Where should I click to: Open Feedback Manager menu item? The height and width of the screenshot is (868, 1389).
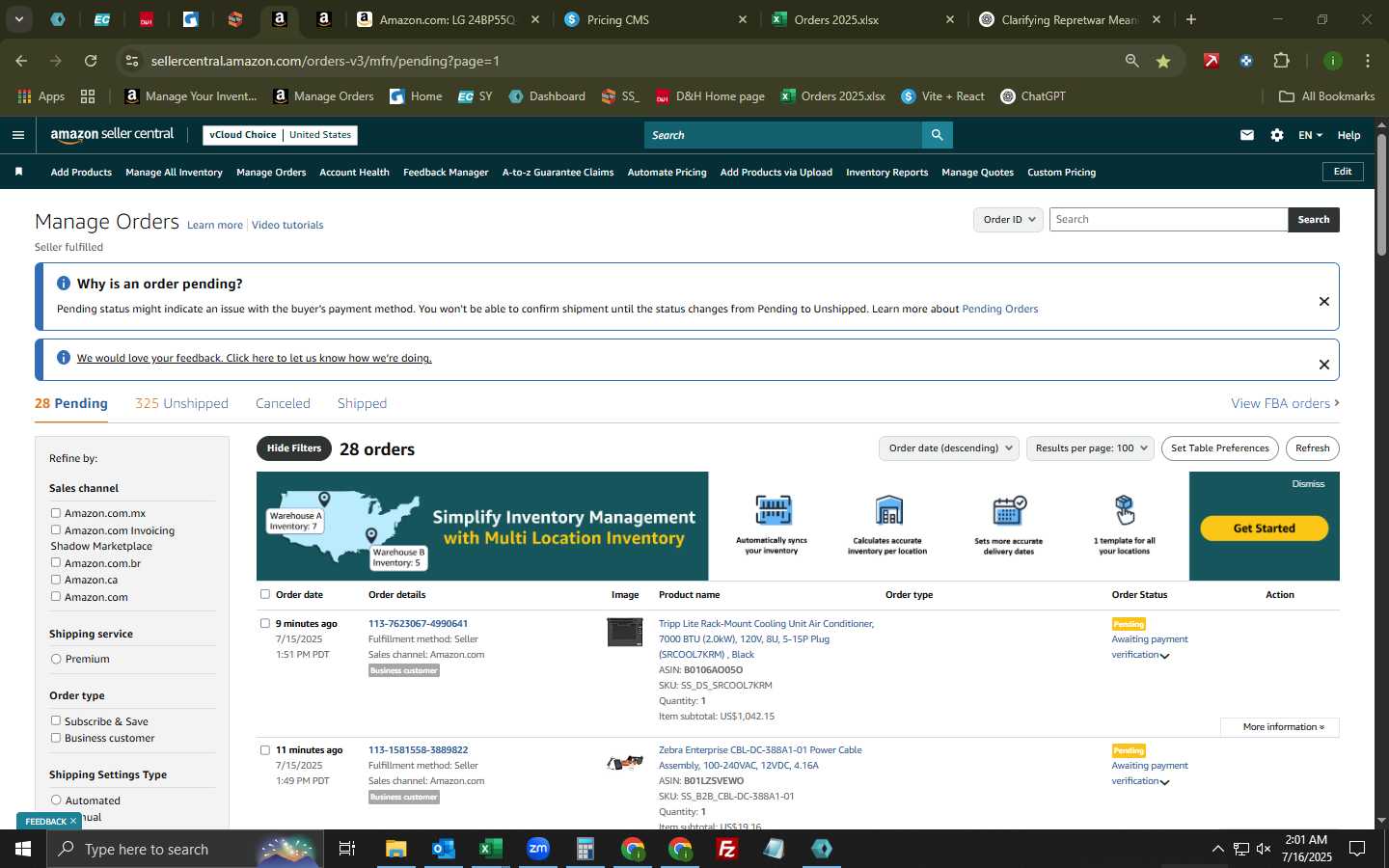[x=446, y=173]
